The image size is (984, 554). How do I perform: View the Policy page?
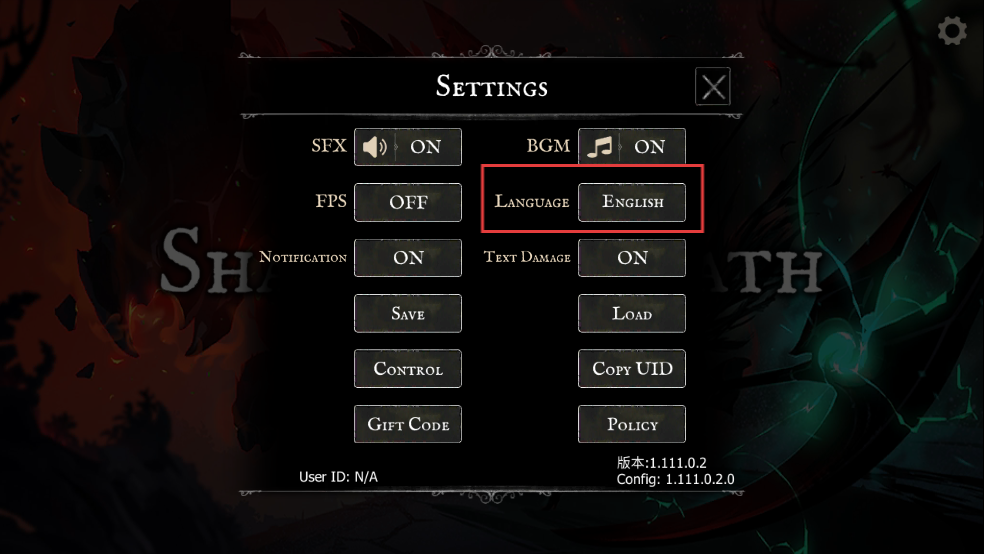[632, 424]
